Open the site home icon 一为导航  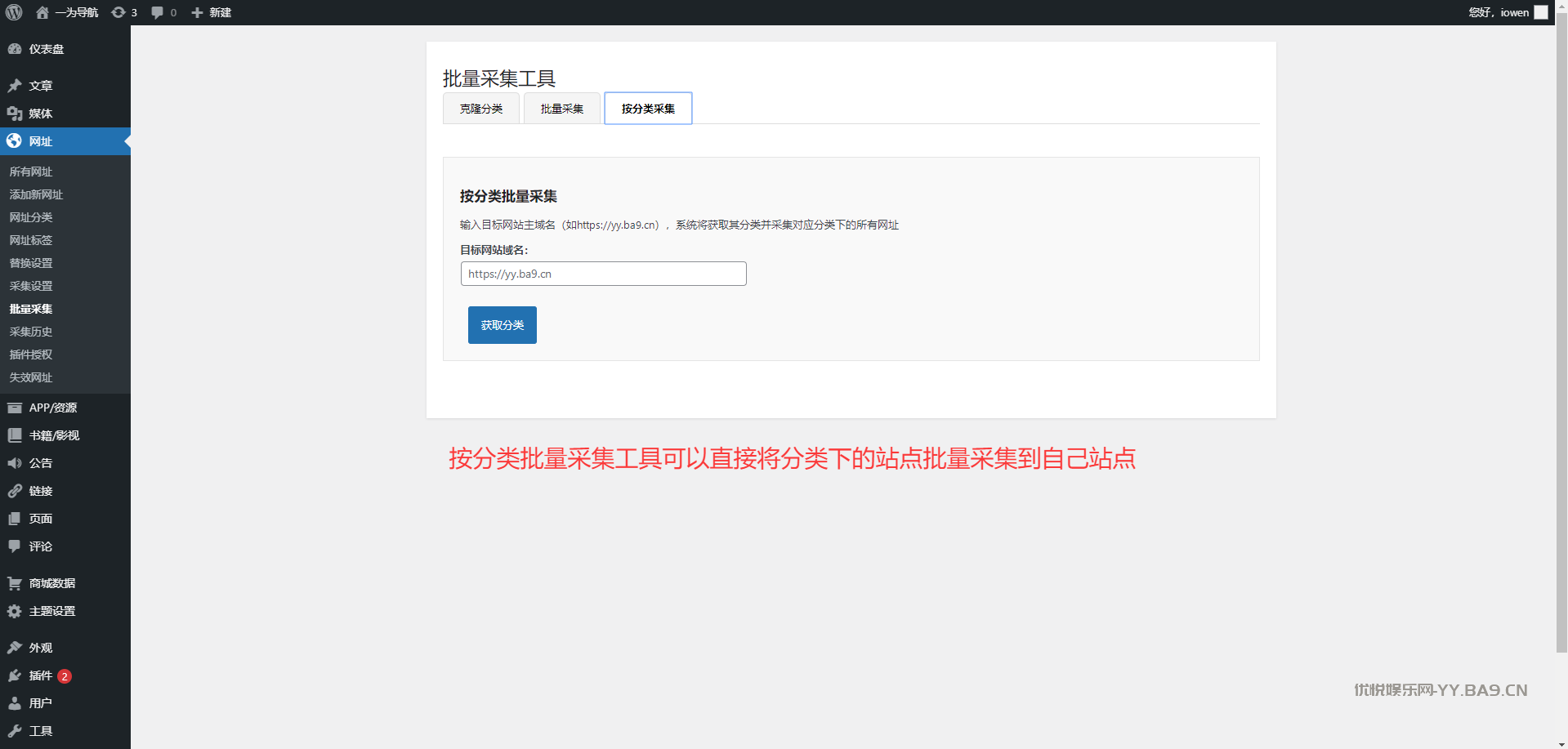coord(42,12)
